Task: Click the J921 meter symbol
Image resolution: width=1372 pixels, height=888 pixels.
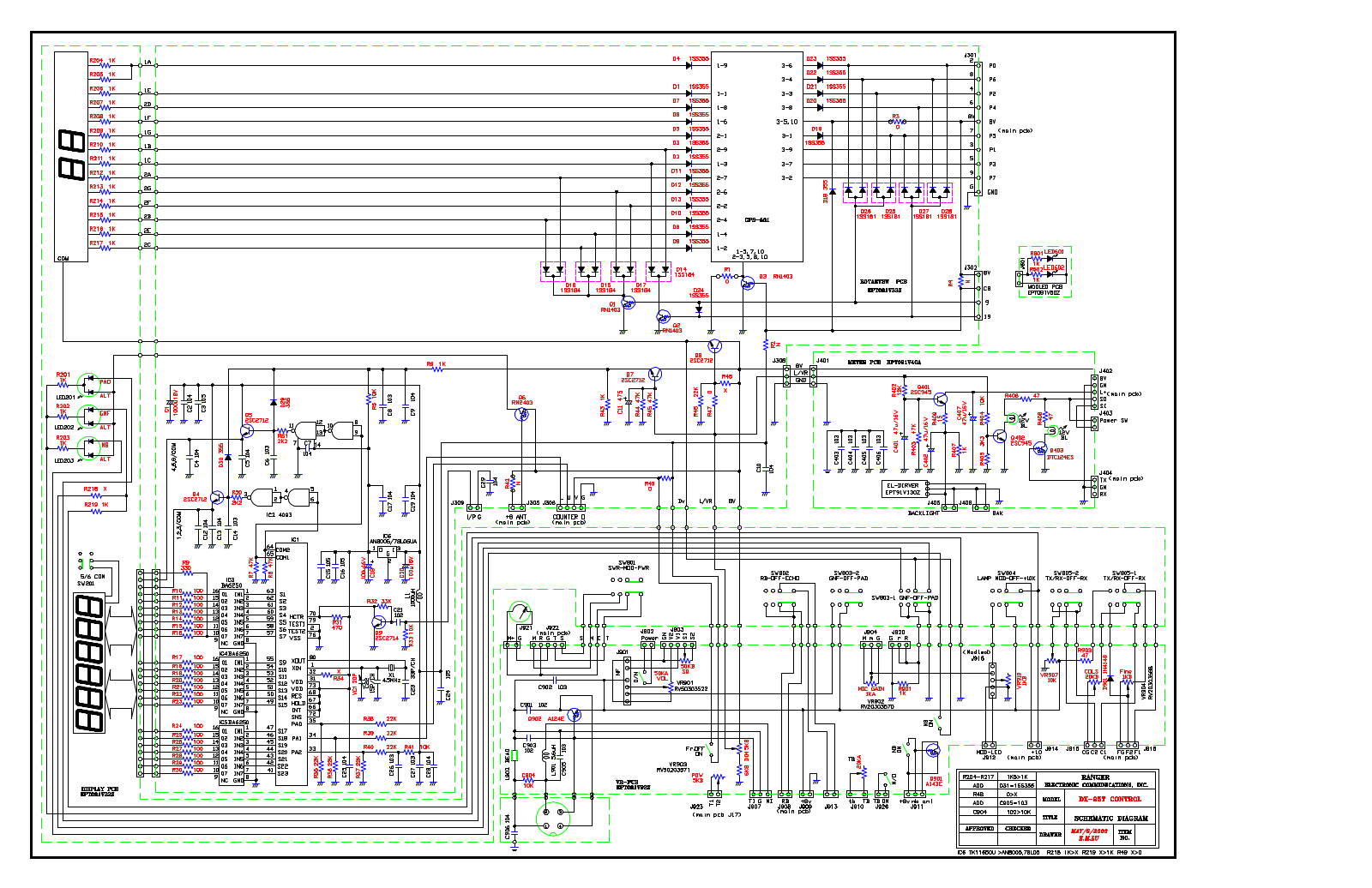Action: [x=520, y=613]
